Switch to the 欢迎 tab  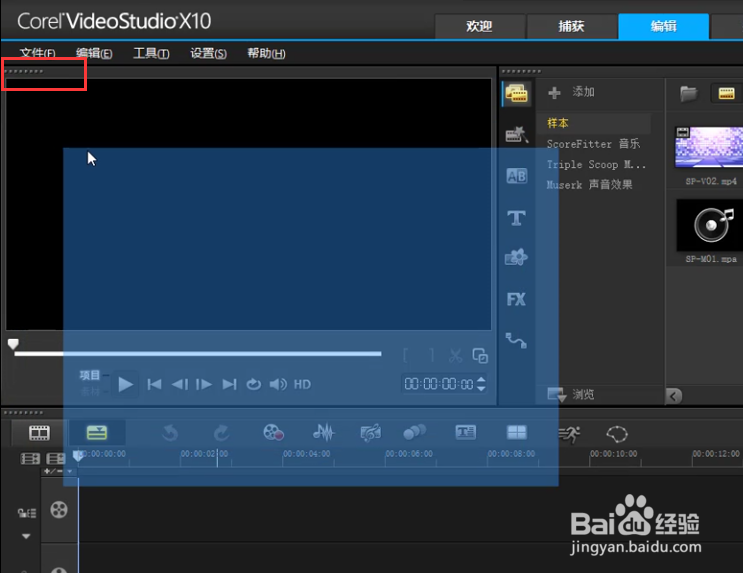[x=480, y=27]
